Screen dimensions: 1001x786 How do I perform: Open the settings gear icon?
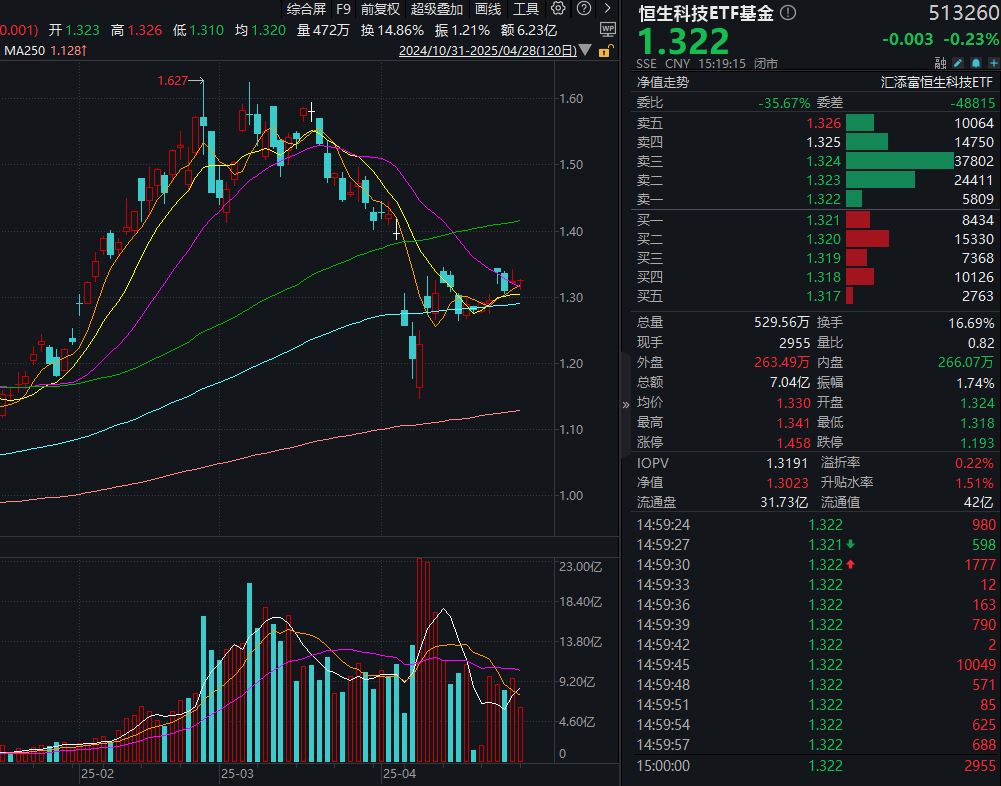(558, 8)
